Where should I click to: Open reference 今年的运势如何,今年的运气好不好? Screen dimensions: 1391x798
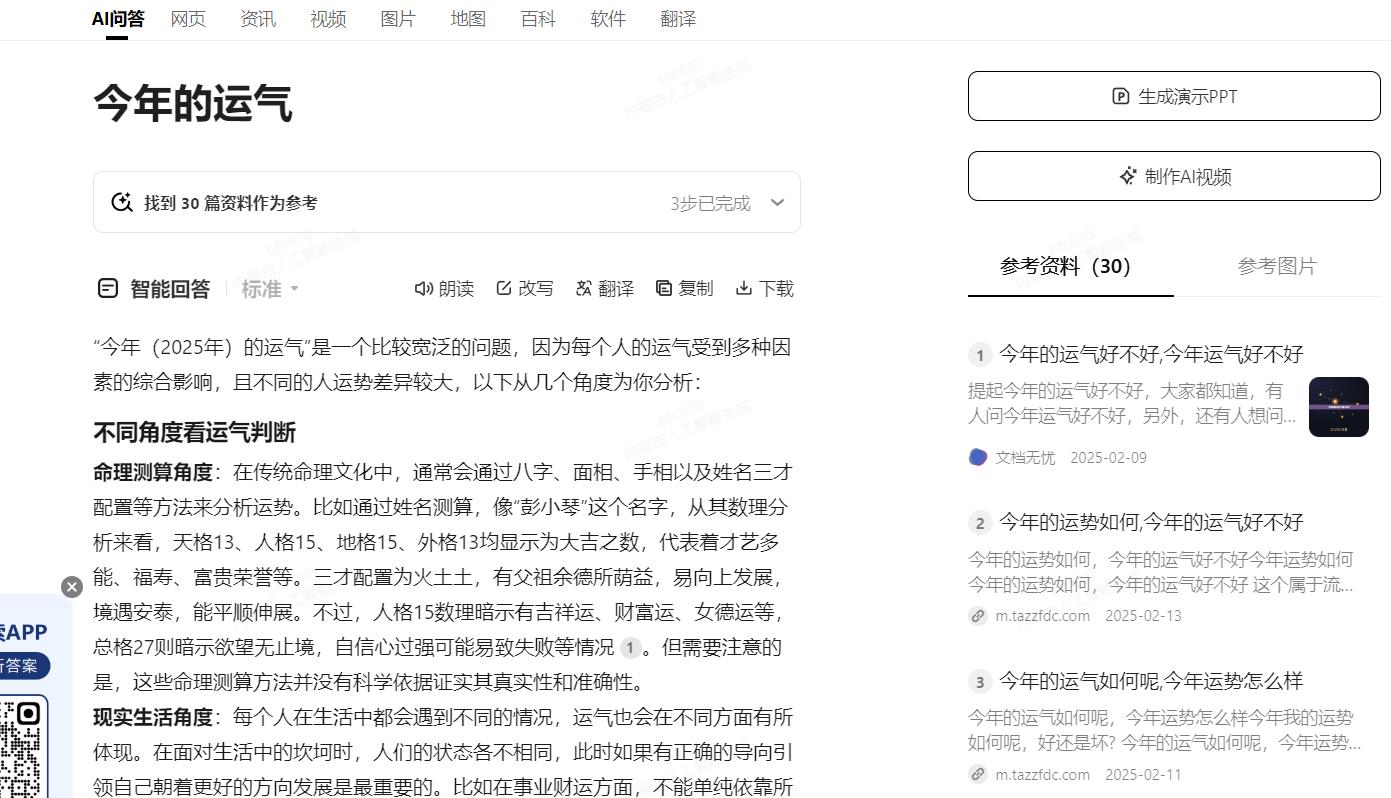[1151, 522]
